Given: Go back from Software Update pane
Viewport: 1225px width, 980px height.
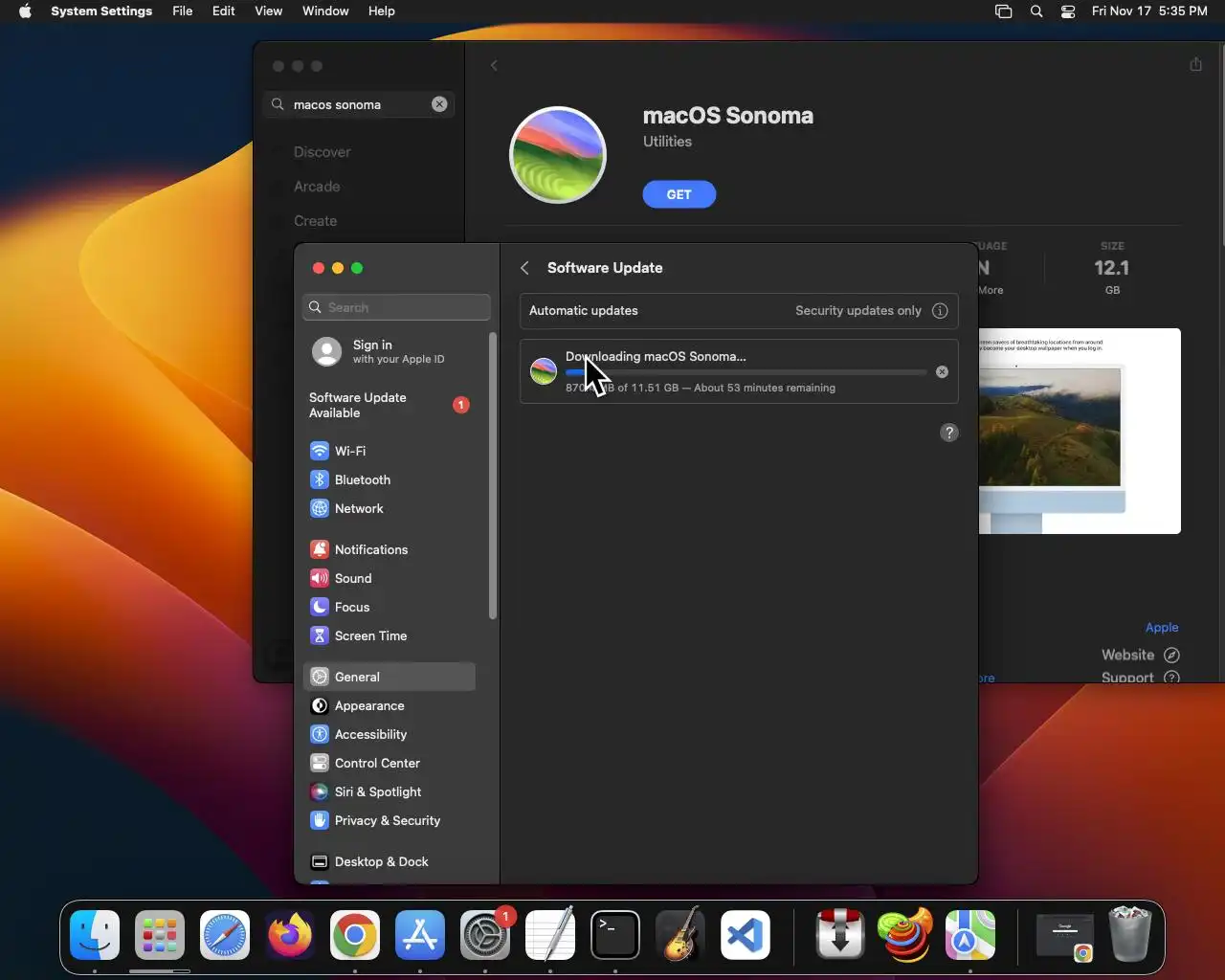Looking at the screenshot, I should point(524,268).
